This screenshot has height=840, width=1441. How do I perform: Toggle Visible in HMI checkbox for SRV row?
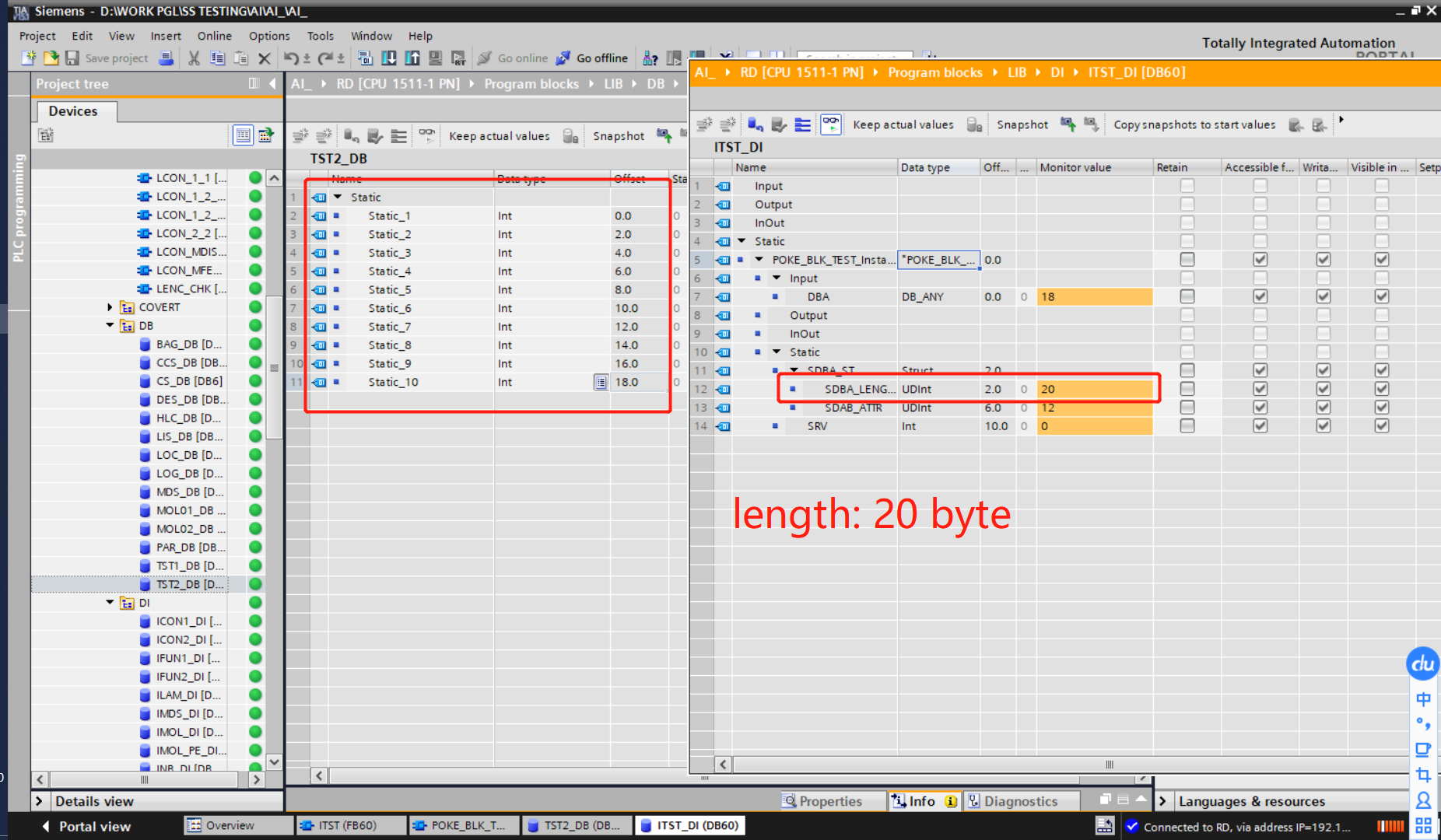click(1381, 426)
